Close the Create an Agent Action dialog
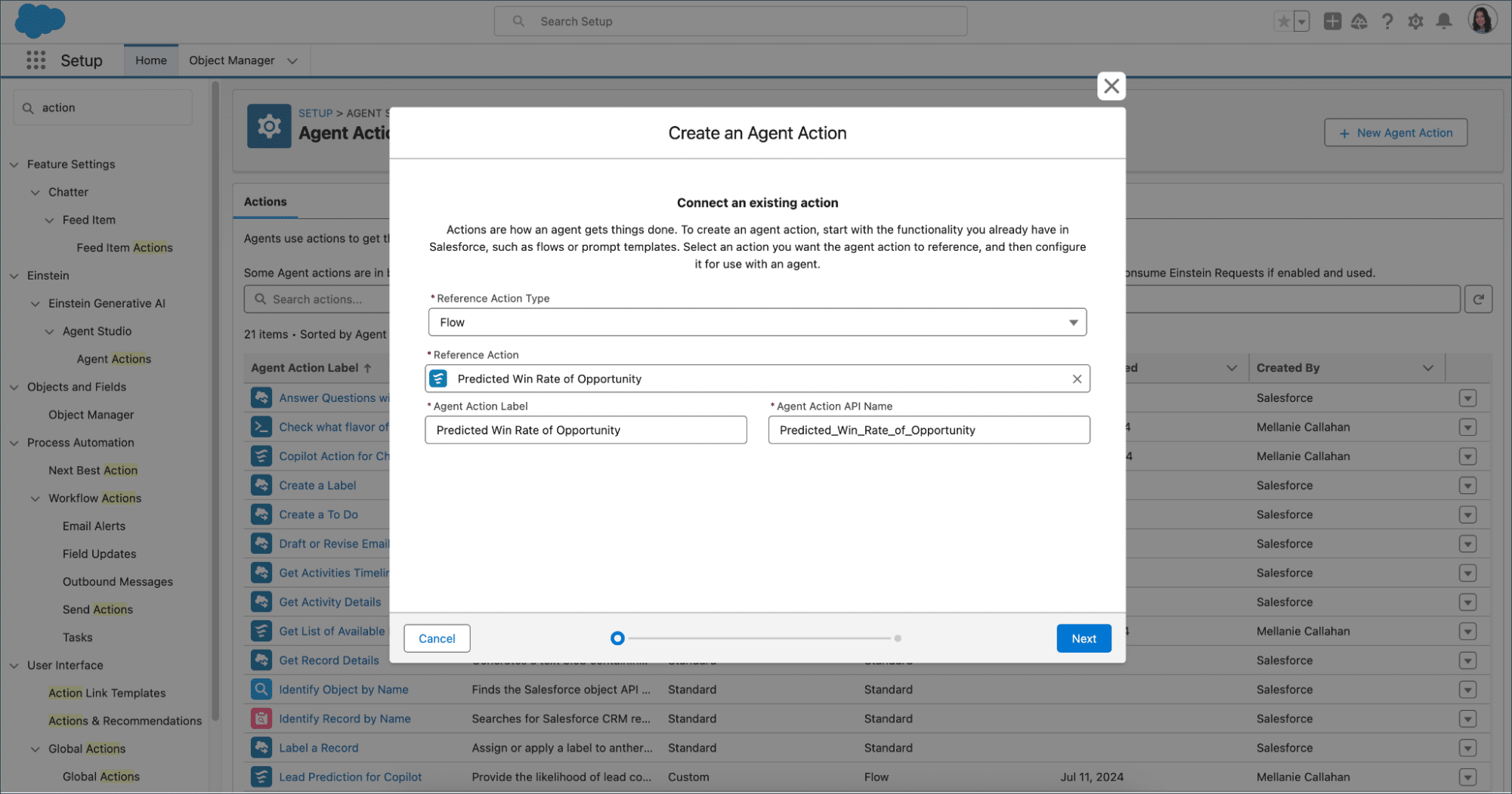Viewport: 1512px width, 794px height. [1111, 86]
